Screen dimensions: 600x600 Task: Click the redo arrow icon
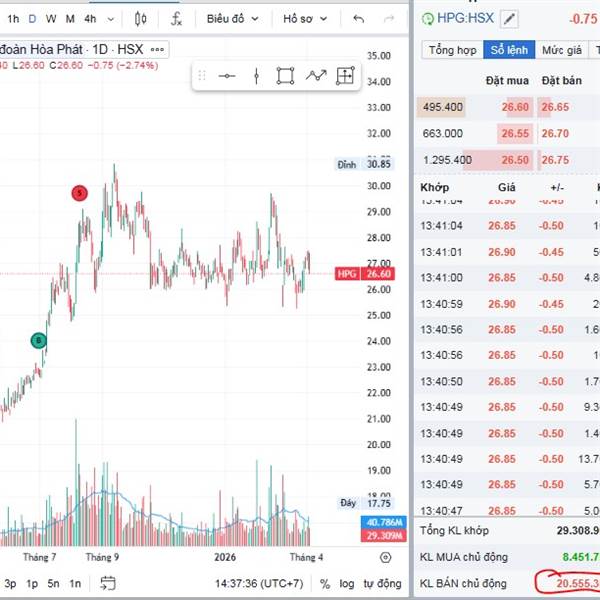(389, 19)
